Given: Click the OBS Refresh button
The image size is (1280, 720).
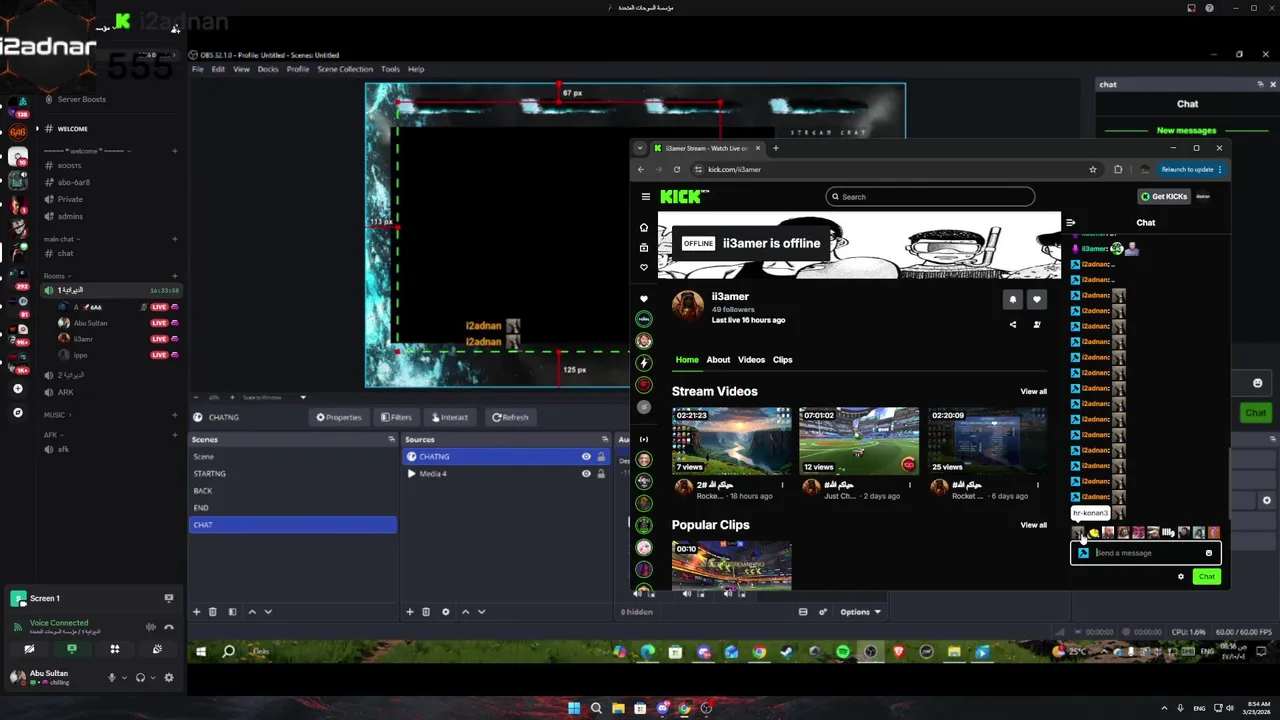Looking at the screenshot, I should point(510,417).
